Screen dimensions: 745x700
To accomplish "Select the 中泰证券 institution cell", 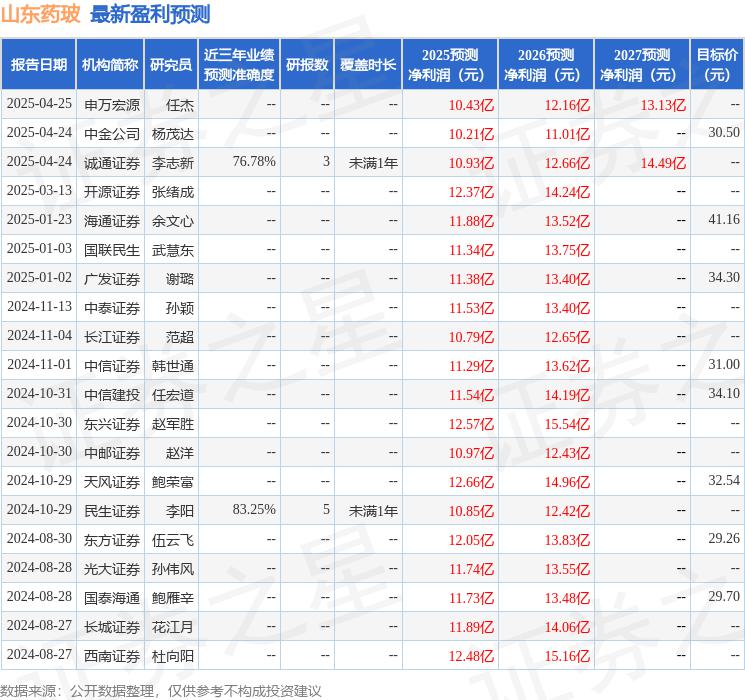I will pos(112,308).
